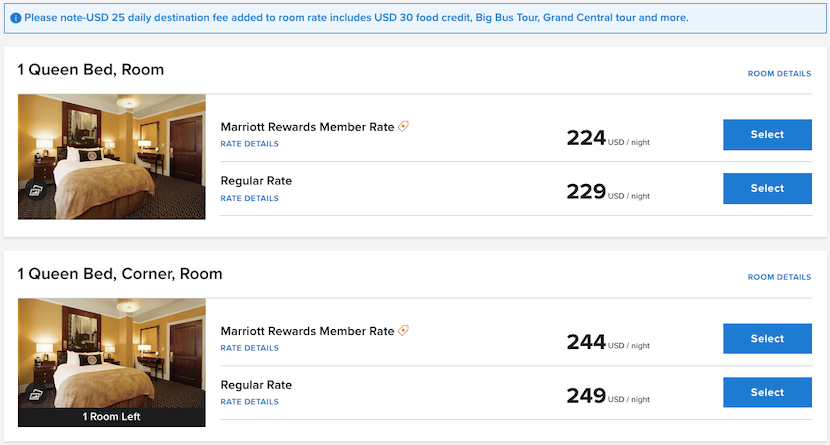The width and height of the screenshot is (830, 445).
Task: Select the 224 USD Marriott Rewards Member Rate
Action: click(x=767, y=135)
